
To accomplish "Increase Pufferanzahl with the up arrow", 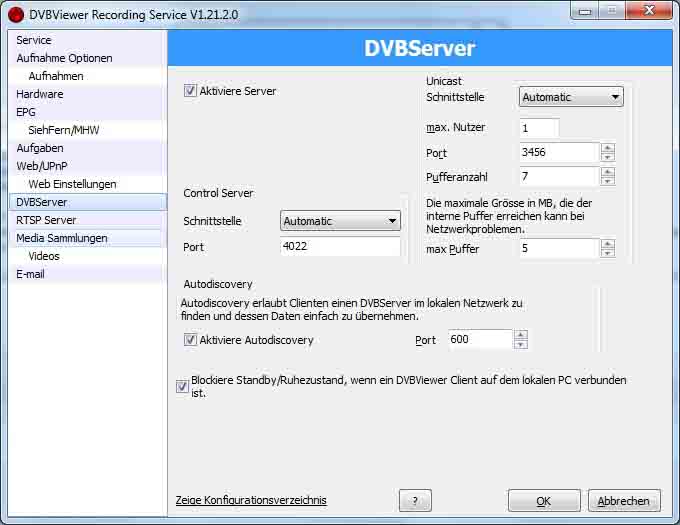I will (x=608, y=172).
